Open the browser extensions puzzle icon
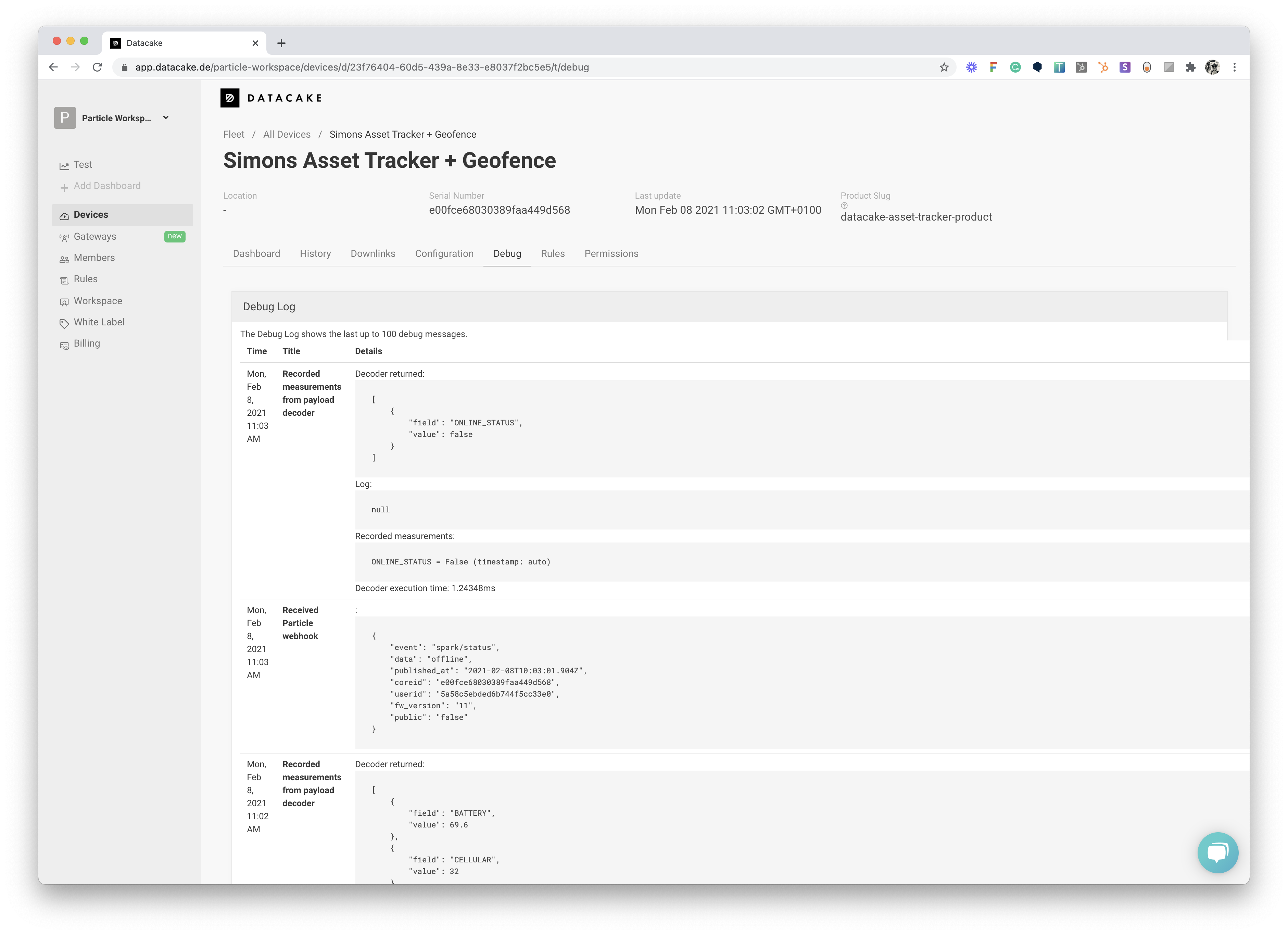Image resolution: width=1288 pixels, height=935 pixels. (1190, 67)
